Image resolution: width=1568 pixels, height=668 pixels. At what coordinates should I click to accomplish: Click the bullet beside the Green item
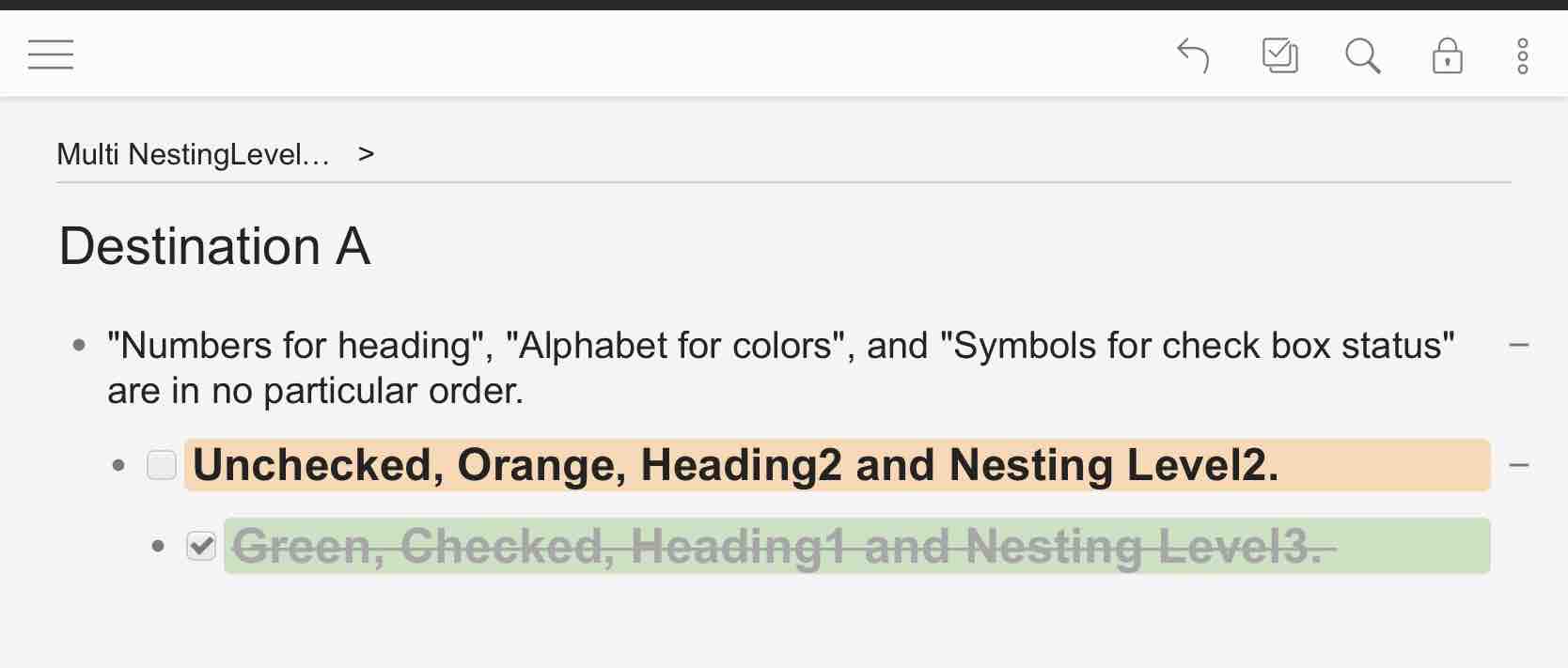pos(158,546)
